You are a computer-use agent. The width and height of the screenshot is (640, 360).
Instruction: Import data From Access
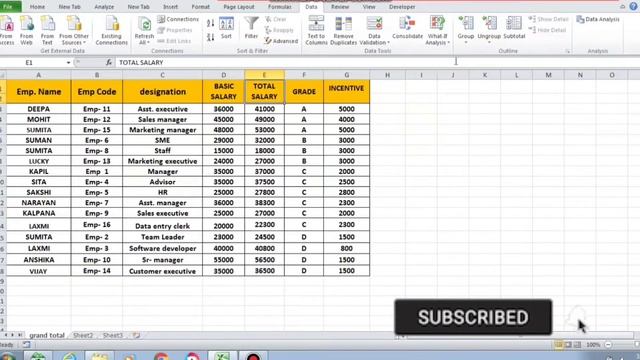(x=7, y=31)
